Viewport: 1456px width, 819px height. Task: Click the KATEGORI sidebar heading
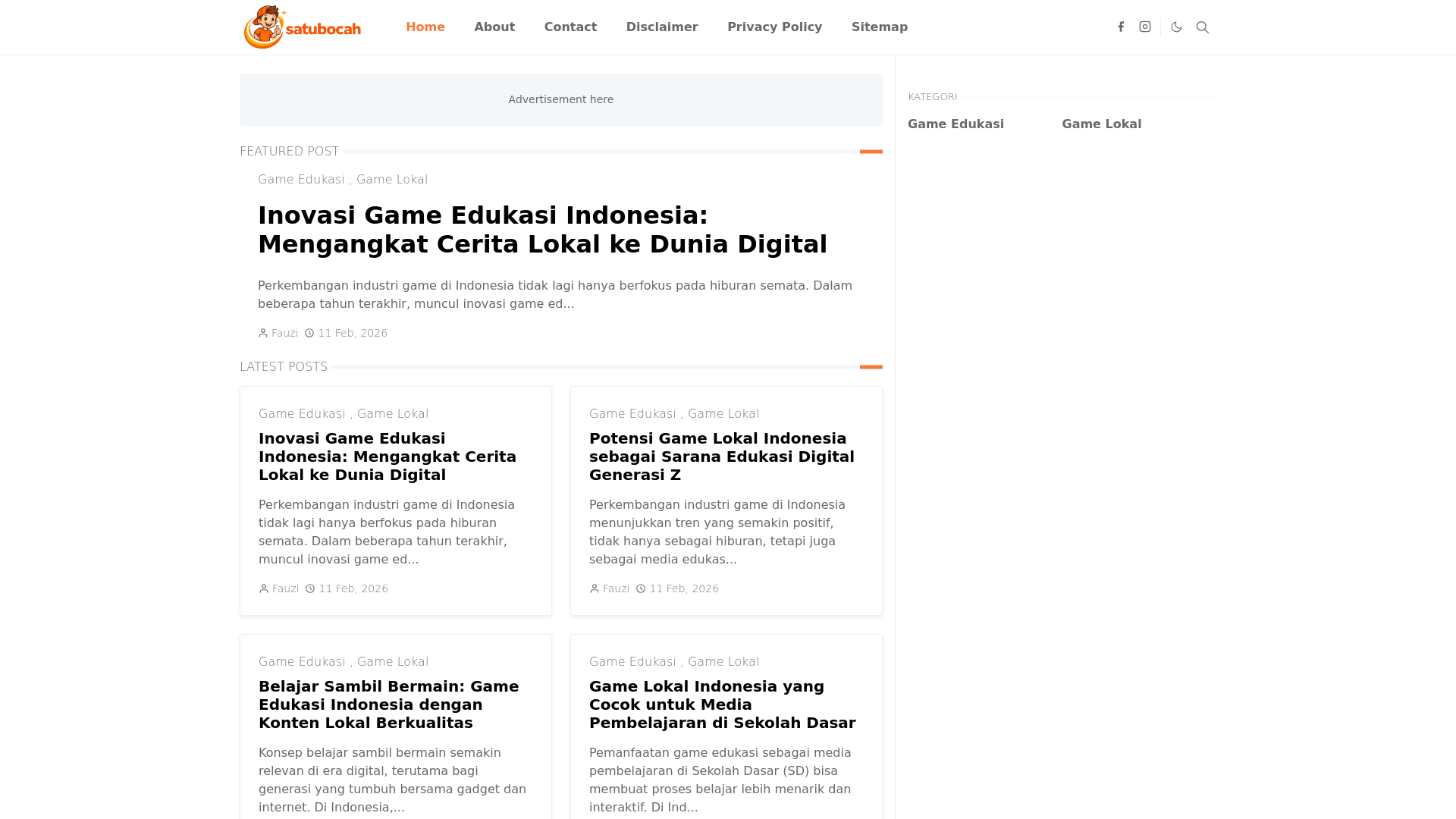pyautogui.click(x=933, y=97)
